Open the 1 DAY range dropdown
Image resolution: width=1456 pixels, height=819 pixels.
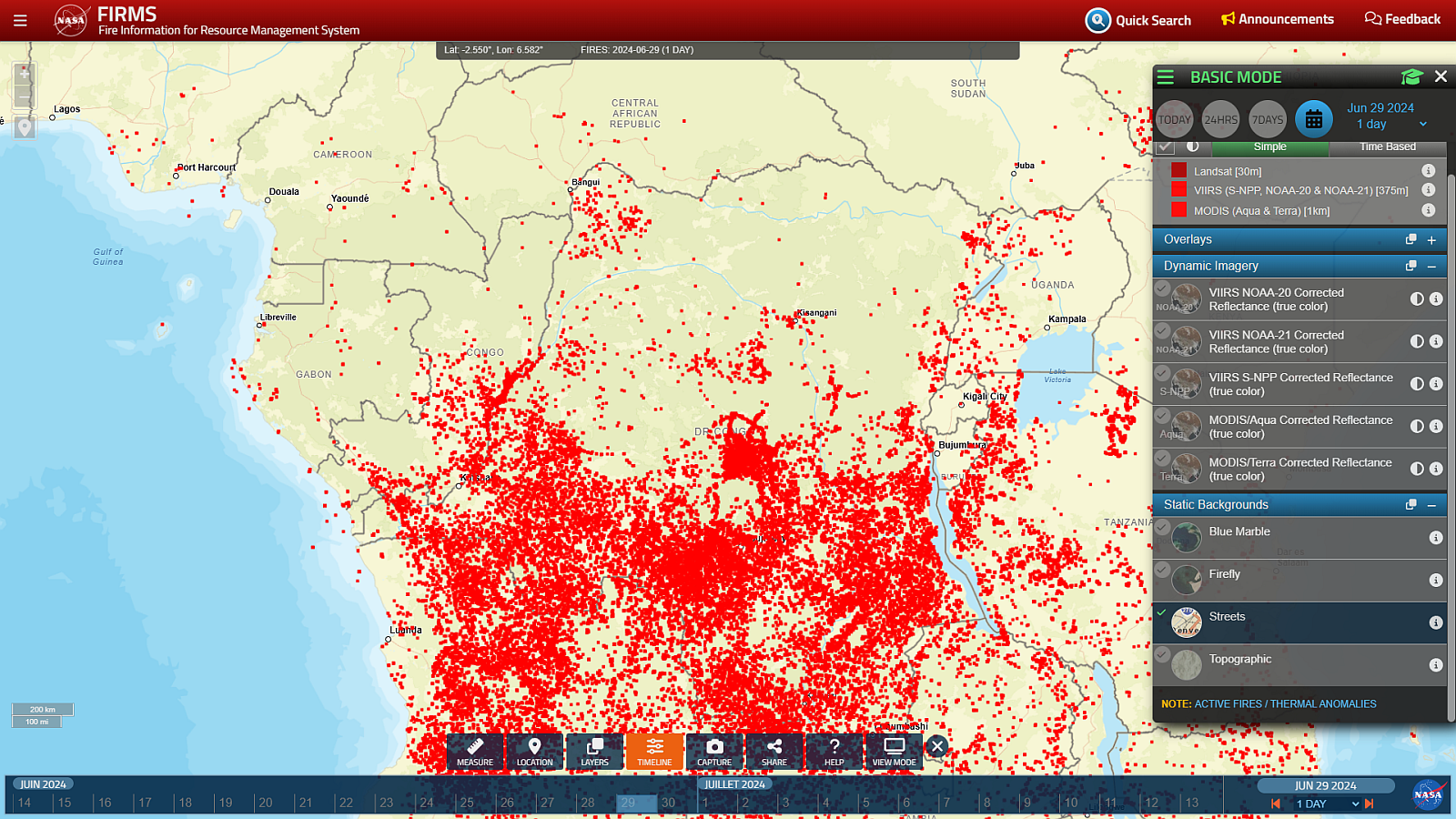pyautogui.click(x=1327, y=804)
